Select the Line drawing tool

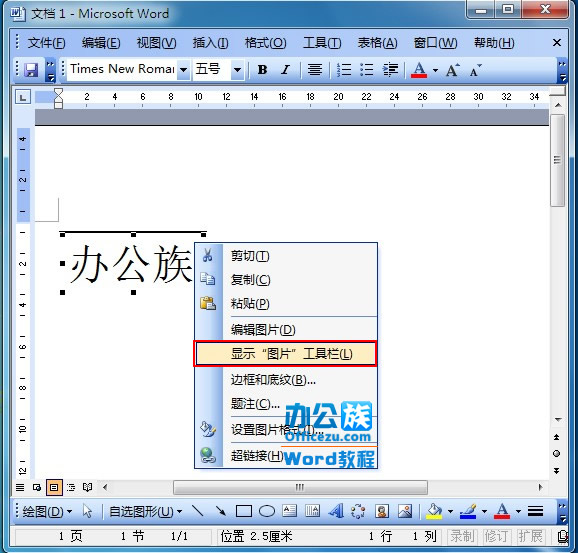pyautogui.click(x=198, y=511)
